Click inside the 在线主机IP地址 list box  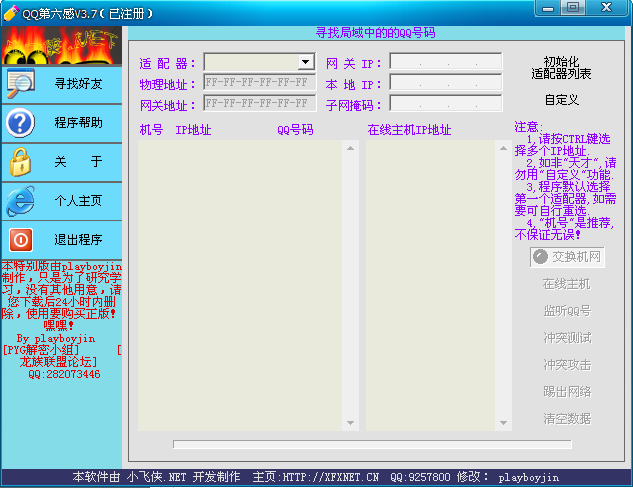click(x=430, y=285)
